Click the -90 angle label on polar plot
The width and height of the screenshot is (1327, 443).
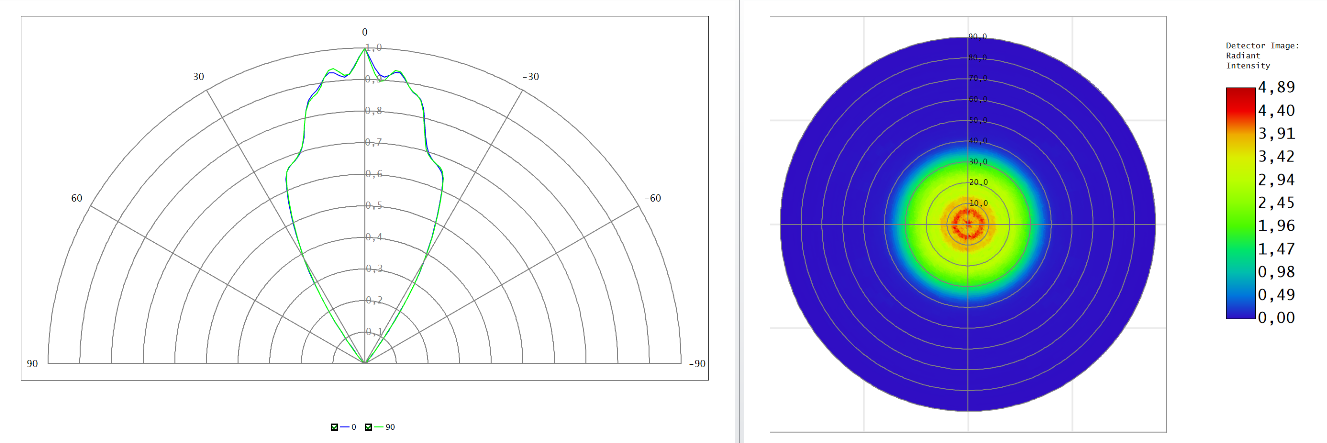point(698,363)
